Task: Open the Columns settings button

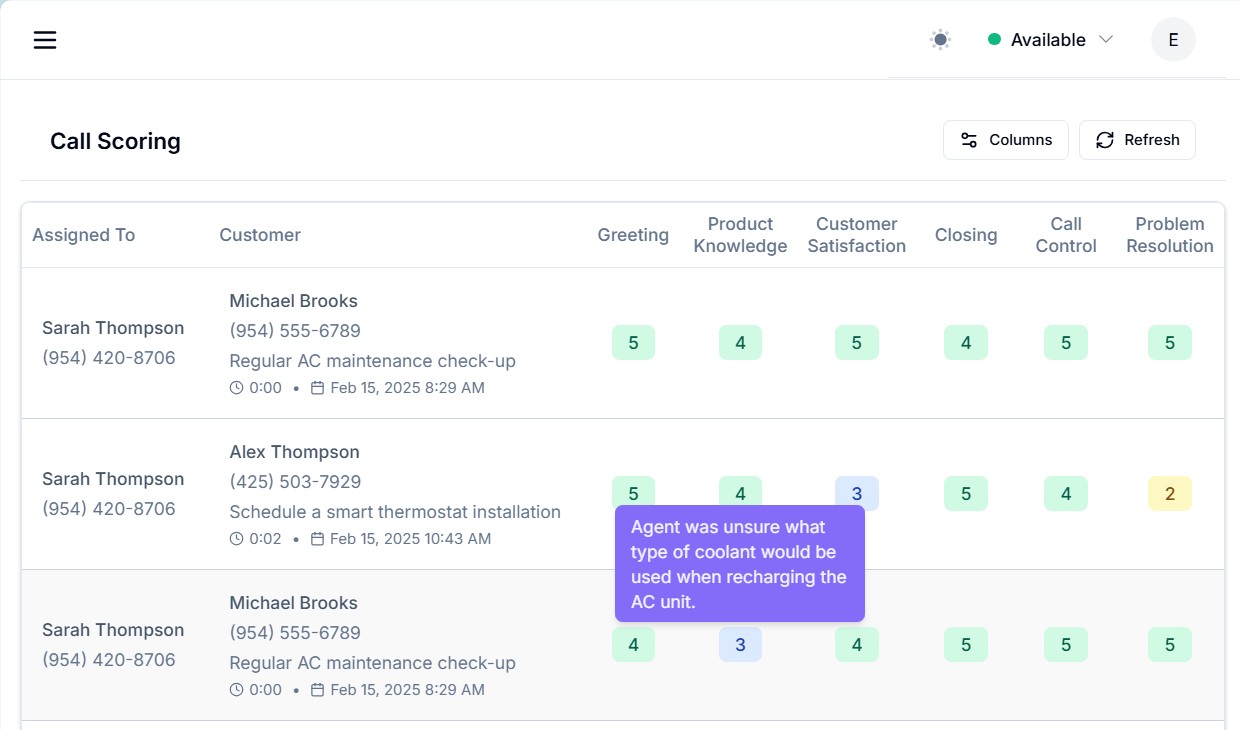Action: [1005, 140]
